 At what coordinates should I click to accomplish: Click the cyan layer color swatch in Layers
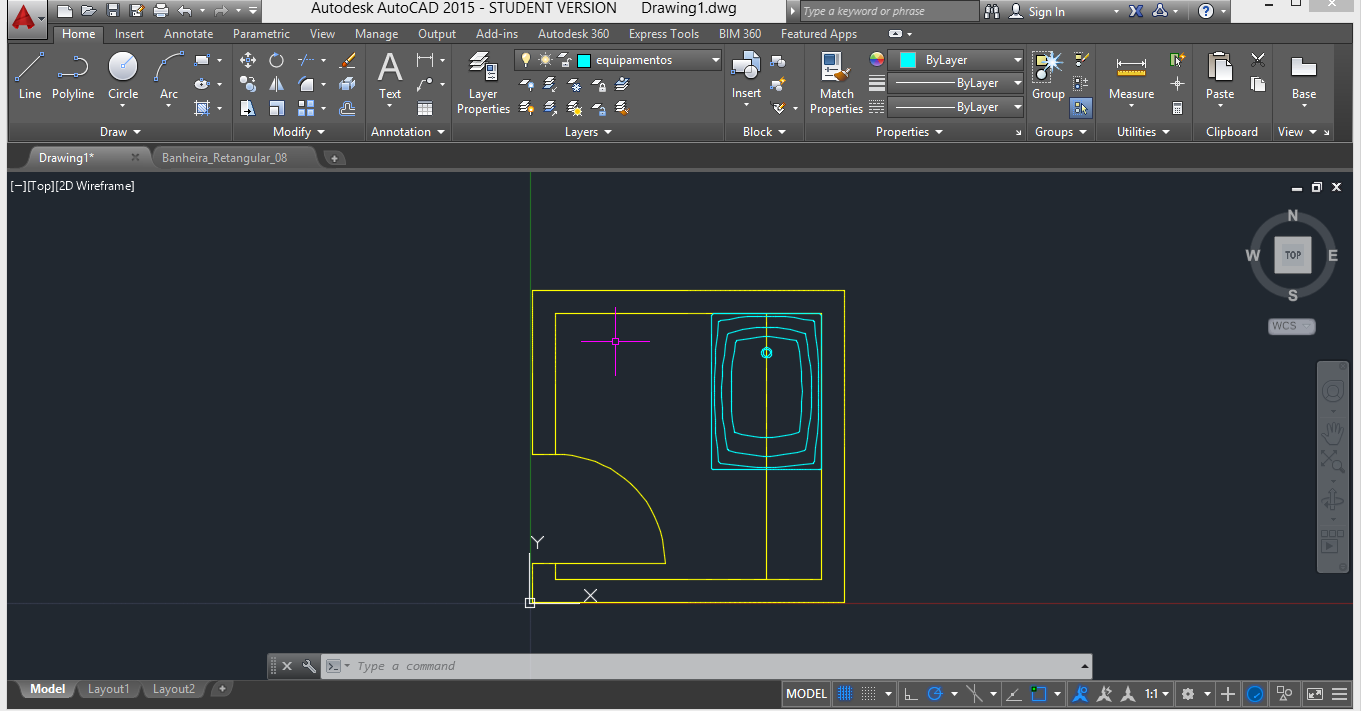pyautogui.click(x=584, y=61)
